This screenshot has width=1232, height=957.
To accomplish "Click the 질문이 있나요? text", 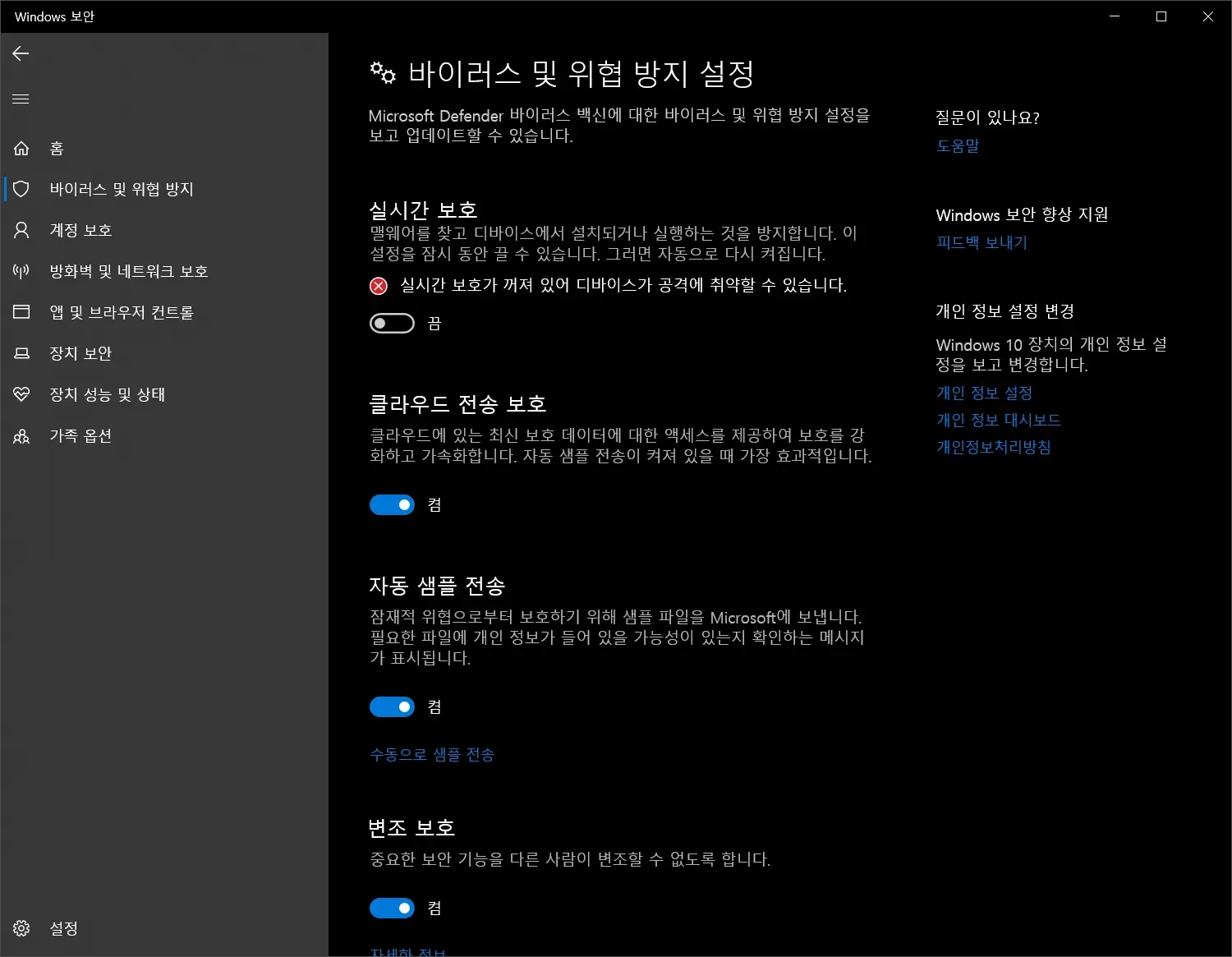I will pos(988,117).
